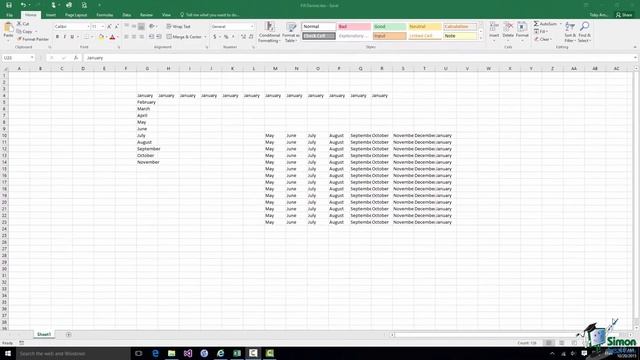Add a new sheet with plus icon
This screenshot has height=360, width=640.
tap(69, 335)
